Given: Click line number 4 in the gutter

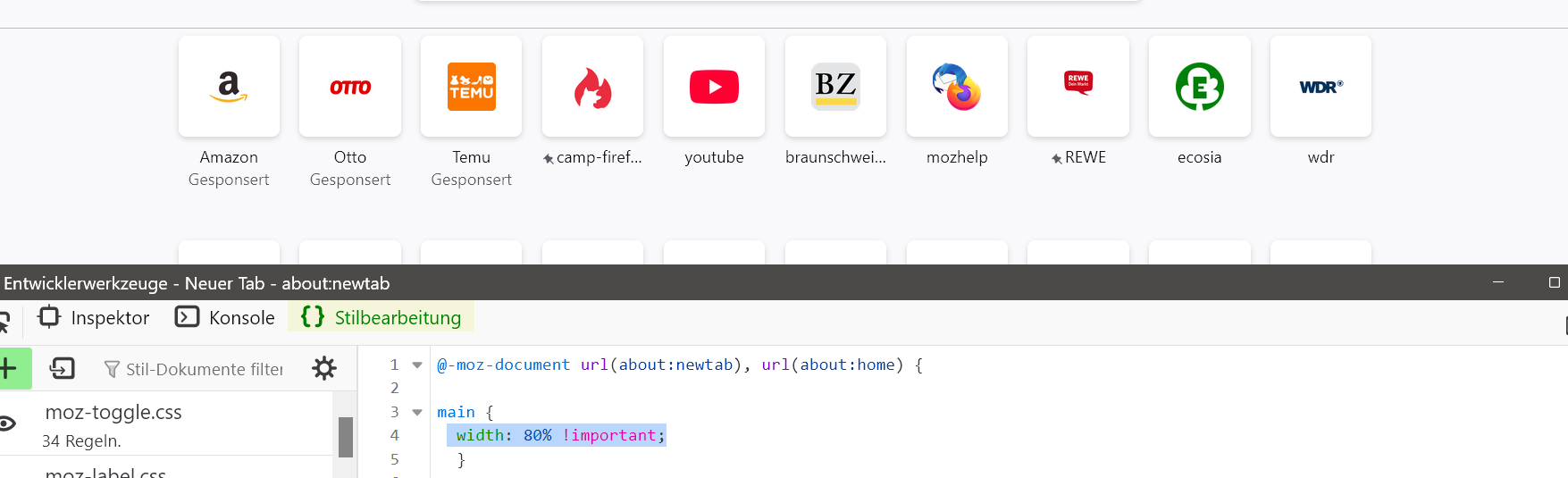Looking at the screenshot, I should click(x=394, y=435).
